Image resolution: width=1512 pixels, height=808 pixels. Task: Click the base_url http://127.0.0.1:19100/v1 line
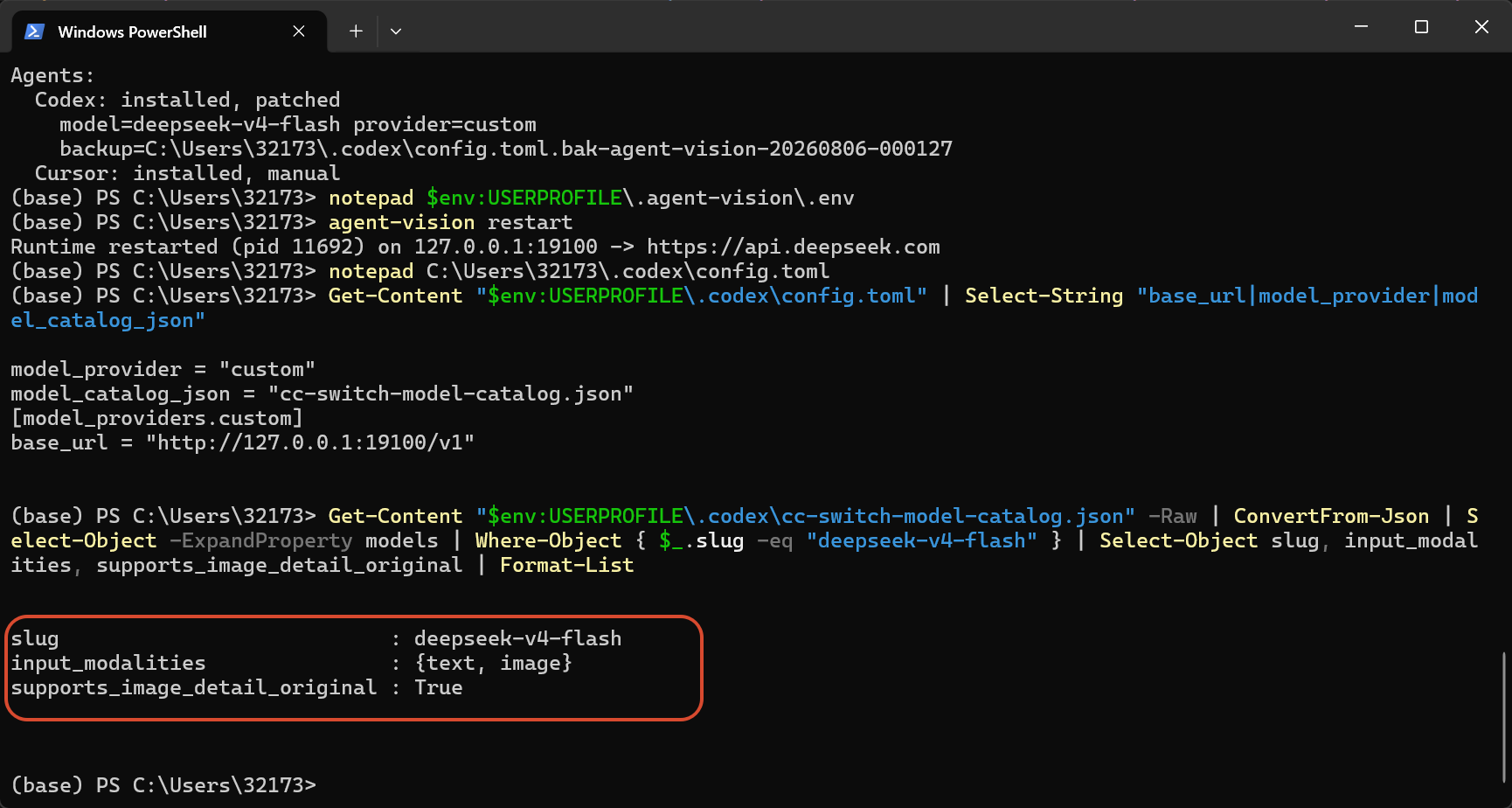pyautogui.click(x=242, y=442)
